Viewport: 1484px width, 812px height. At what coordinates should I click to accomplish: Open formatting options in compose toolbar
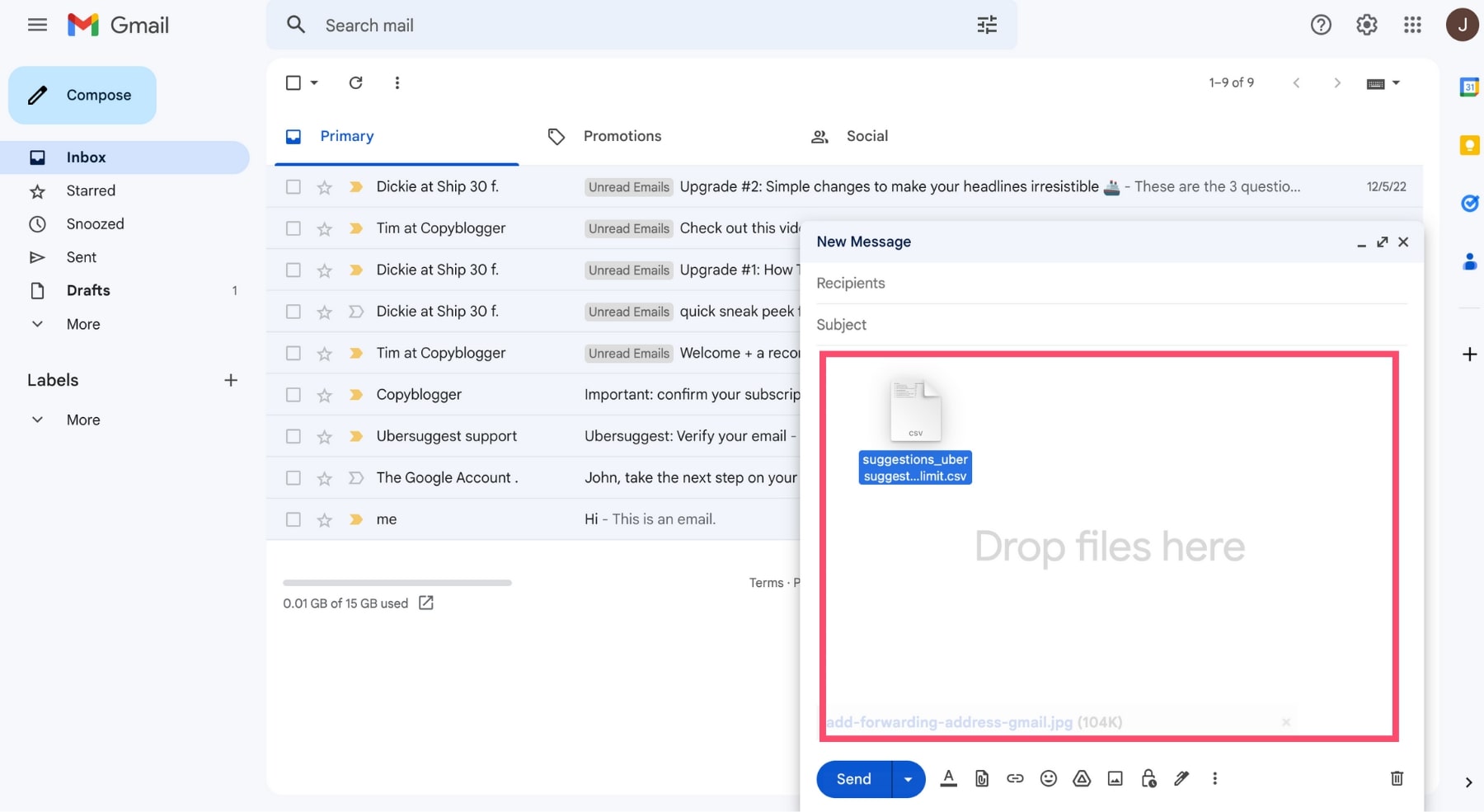948,778
